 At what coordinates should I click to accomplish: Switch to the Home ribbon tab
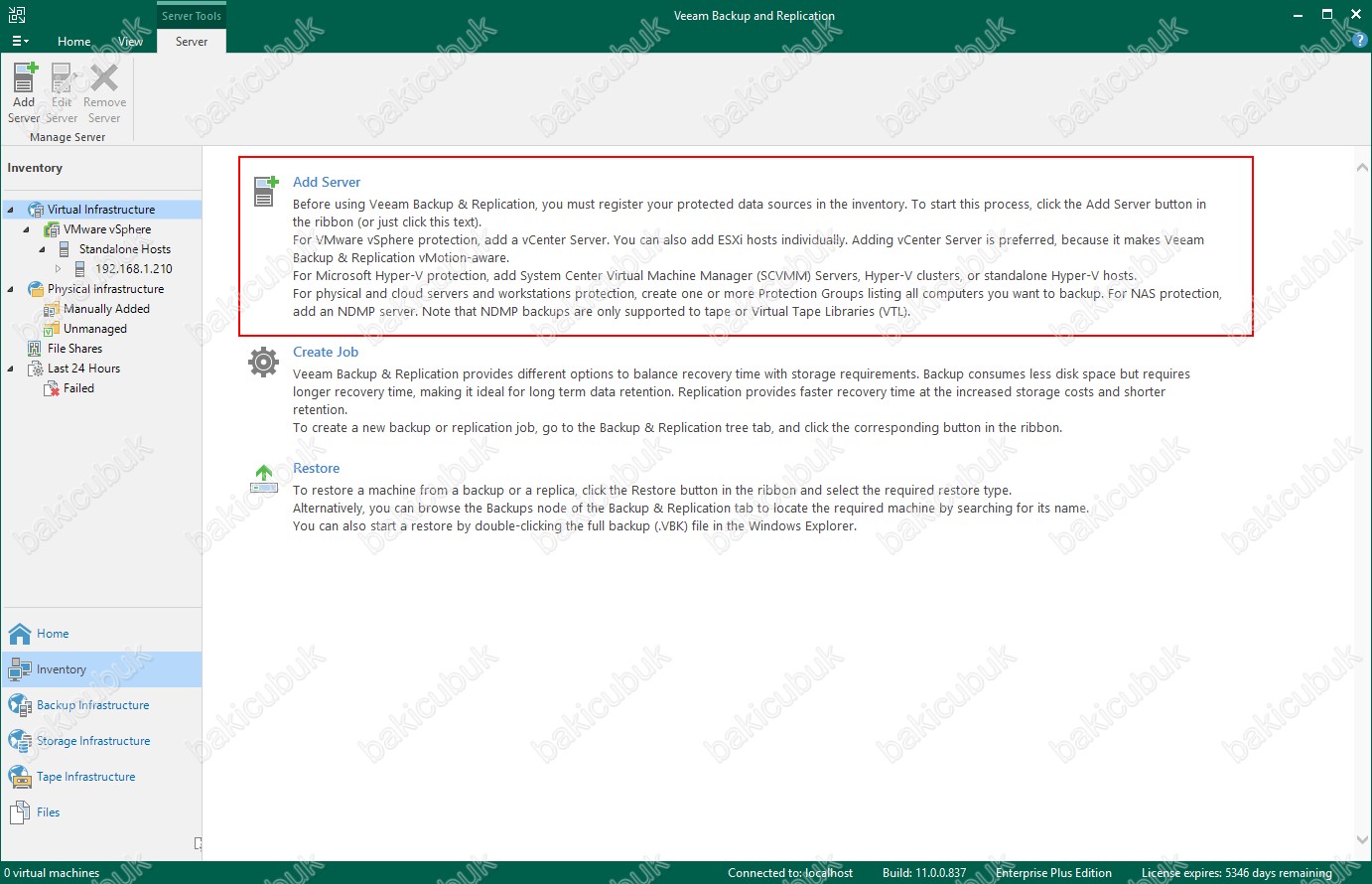coord(73,41)
